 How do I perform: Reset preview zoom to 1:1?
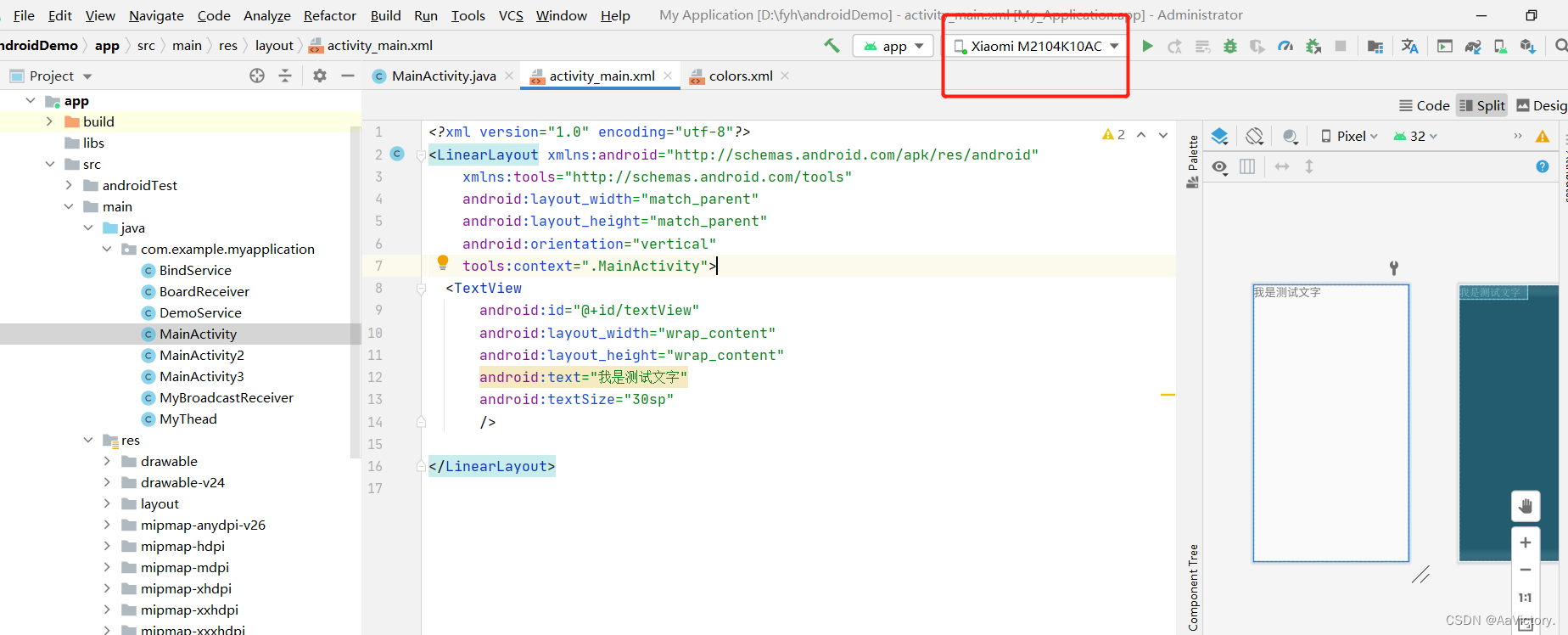[x=1526, y=598]
